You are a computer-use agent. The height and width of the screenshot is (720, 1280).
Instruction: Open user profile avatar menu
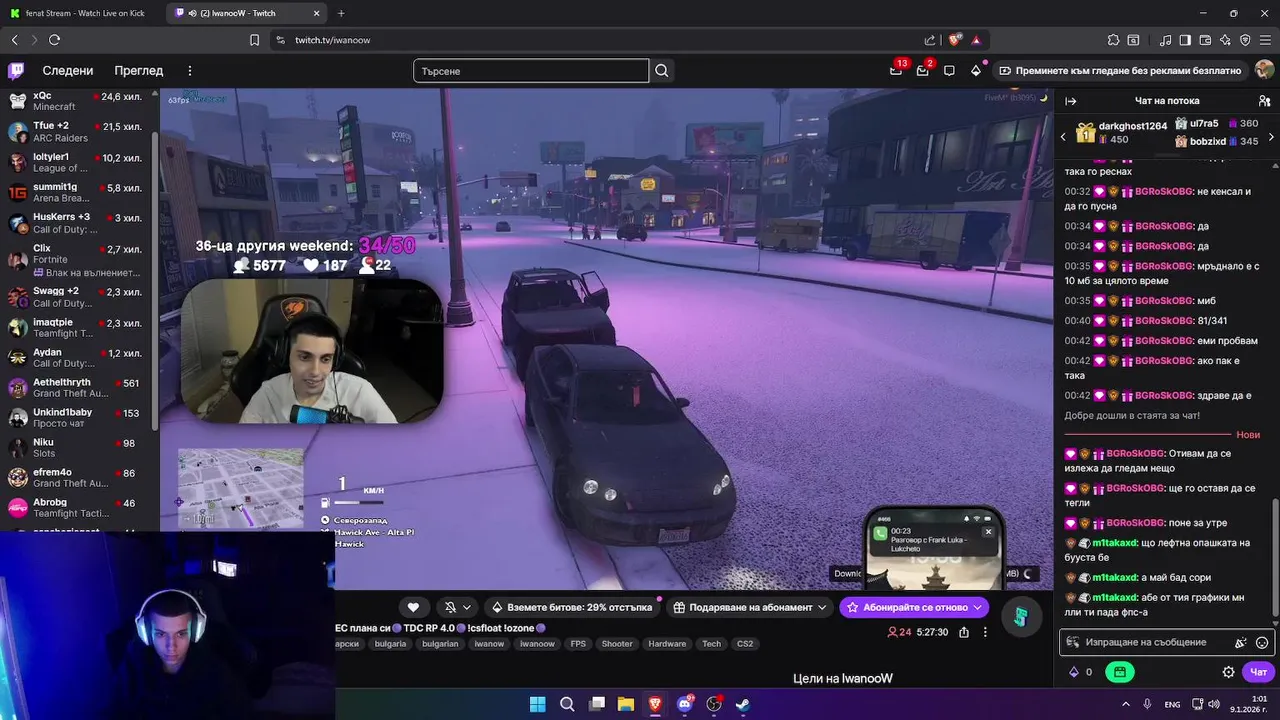(x=1264, y=71)
